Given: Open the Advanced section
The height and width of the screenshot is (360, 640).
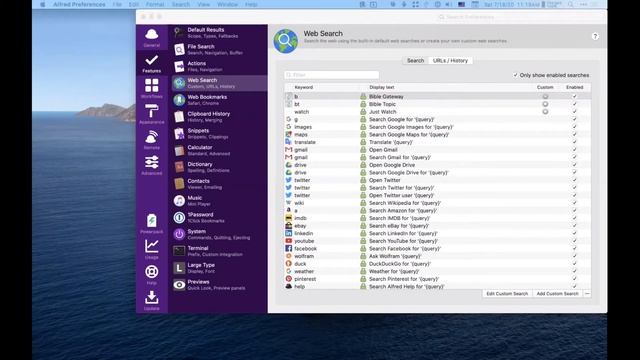Looking at the screenshot, I should [x=151, y=165].
